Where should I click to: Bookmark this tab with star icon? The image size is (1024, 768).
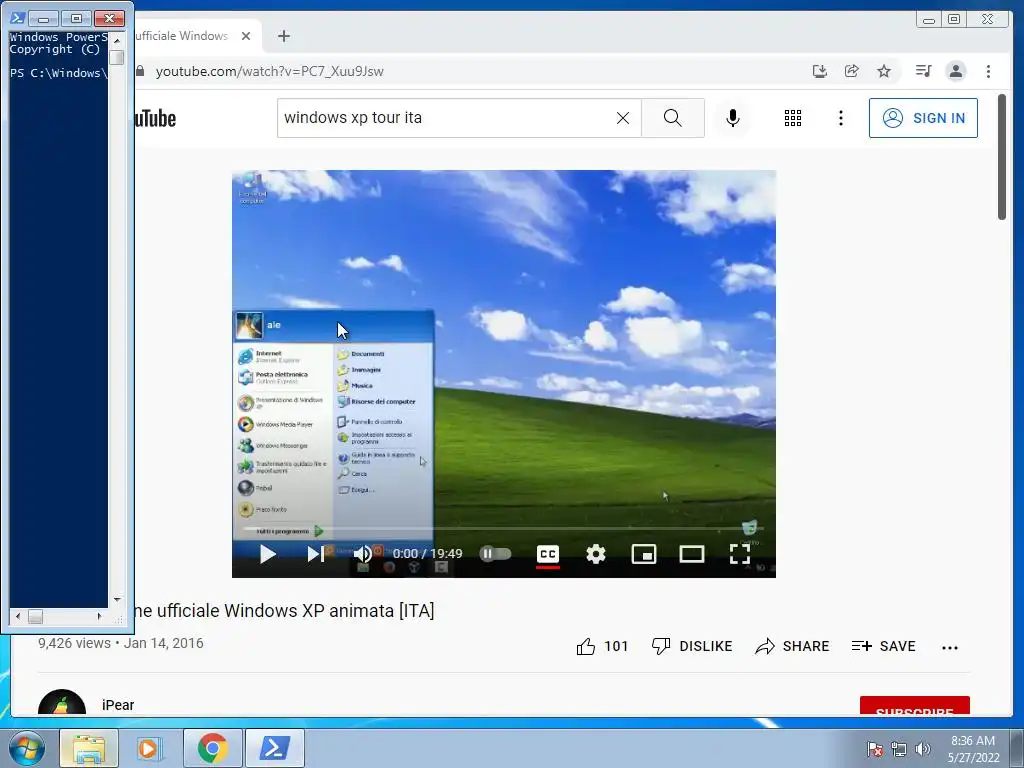pos(884,71)
